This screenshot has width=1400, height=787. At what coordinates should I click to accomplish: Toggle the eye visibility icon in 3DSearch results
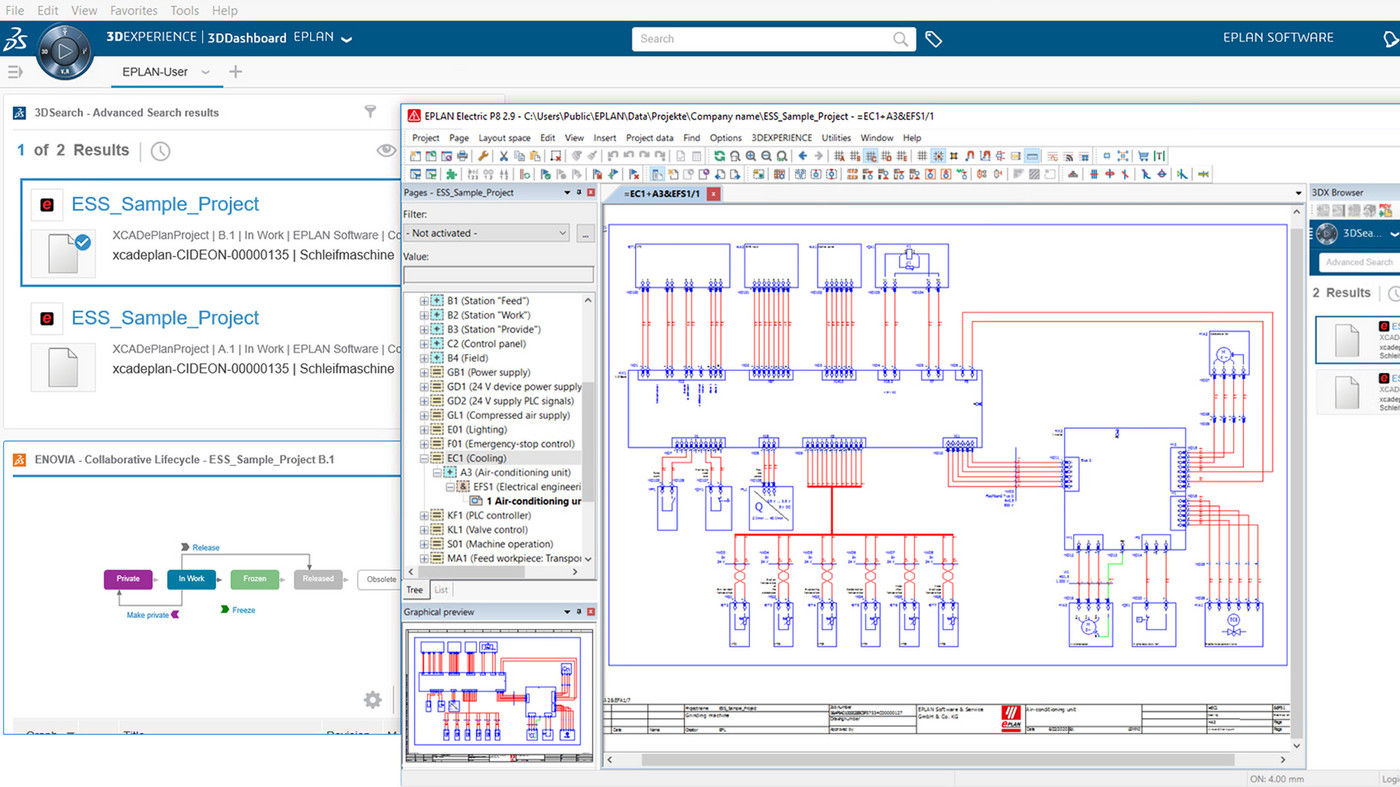(x=386, y=149)
